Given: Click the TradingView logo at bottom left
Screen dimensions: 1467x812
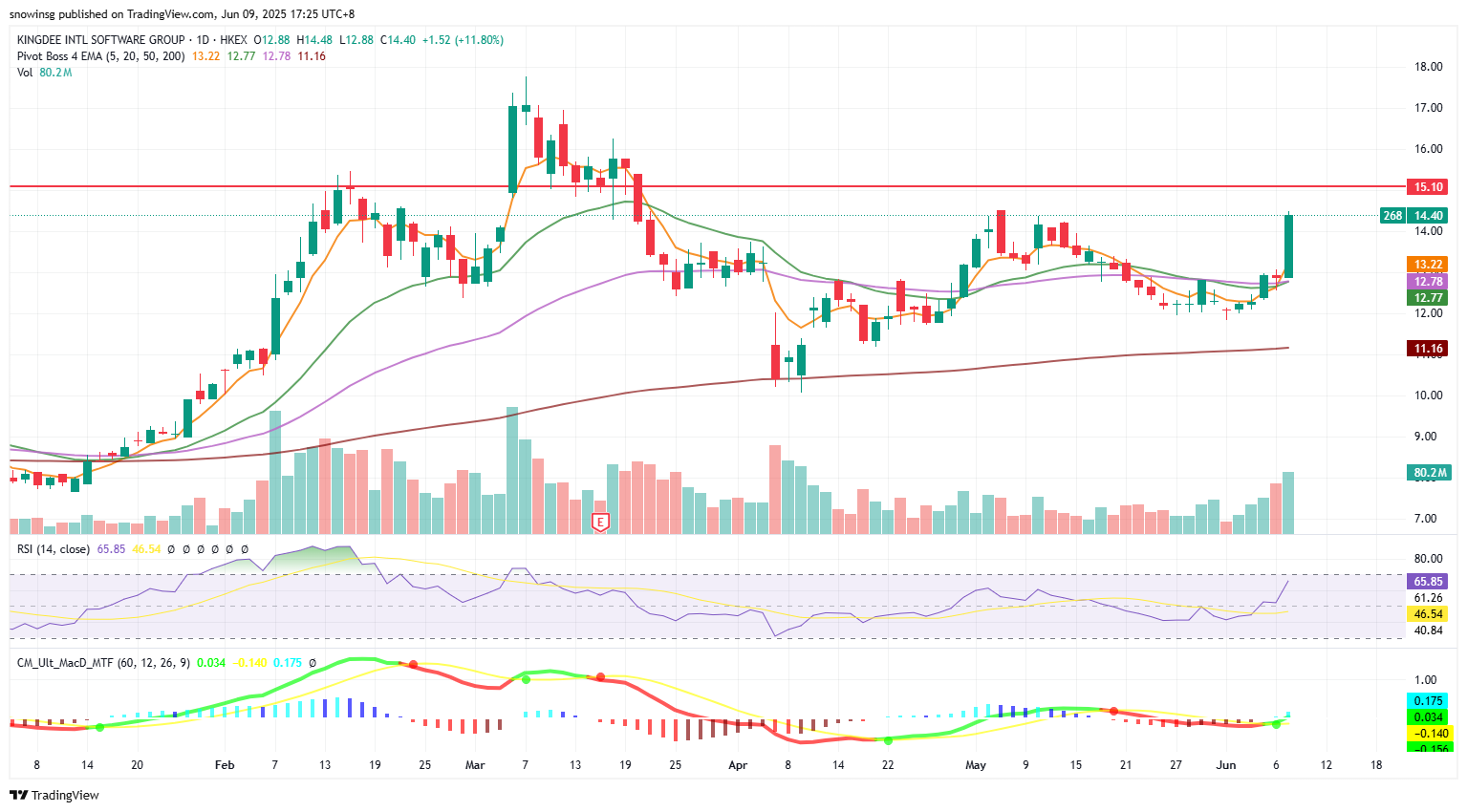Looking at the screenshot, I should click(x=54, y=795).
